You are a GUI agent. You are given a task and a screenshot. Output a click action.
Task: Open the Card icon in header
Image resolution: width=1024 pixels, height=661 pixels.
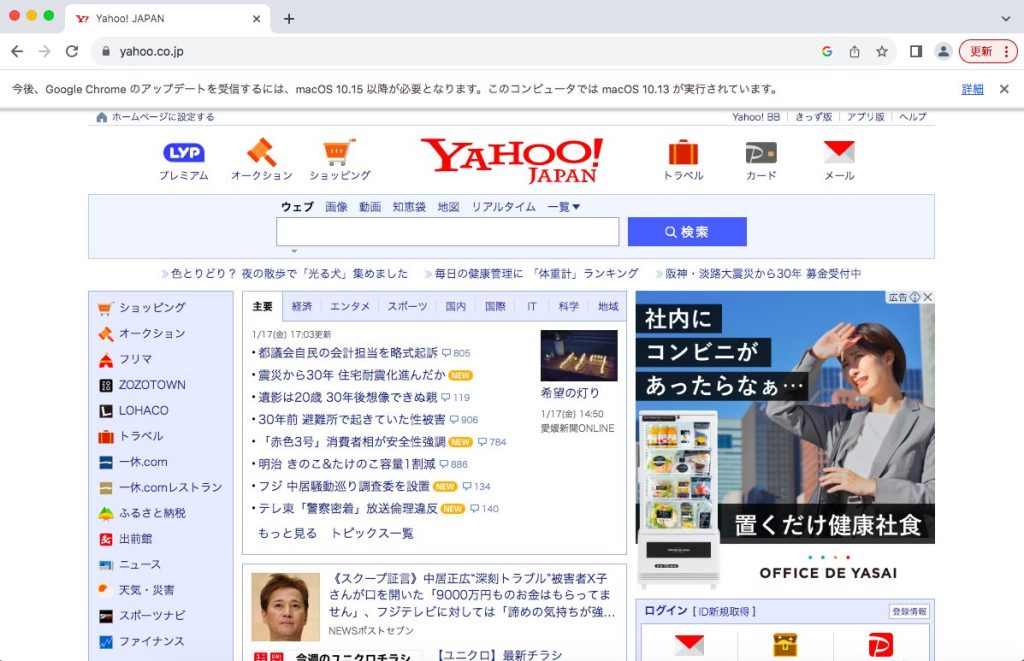(761, 153)
